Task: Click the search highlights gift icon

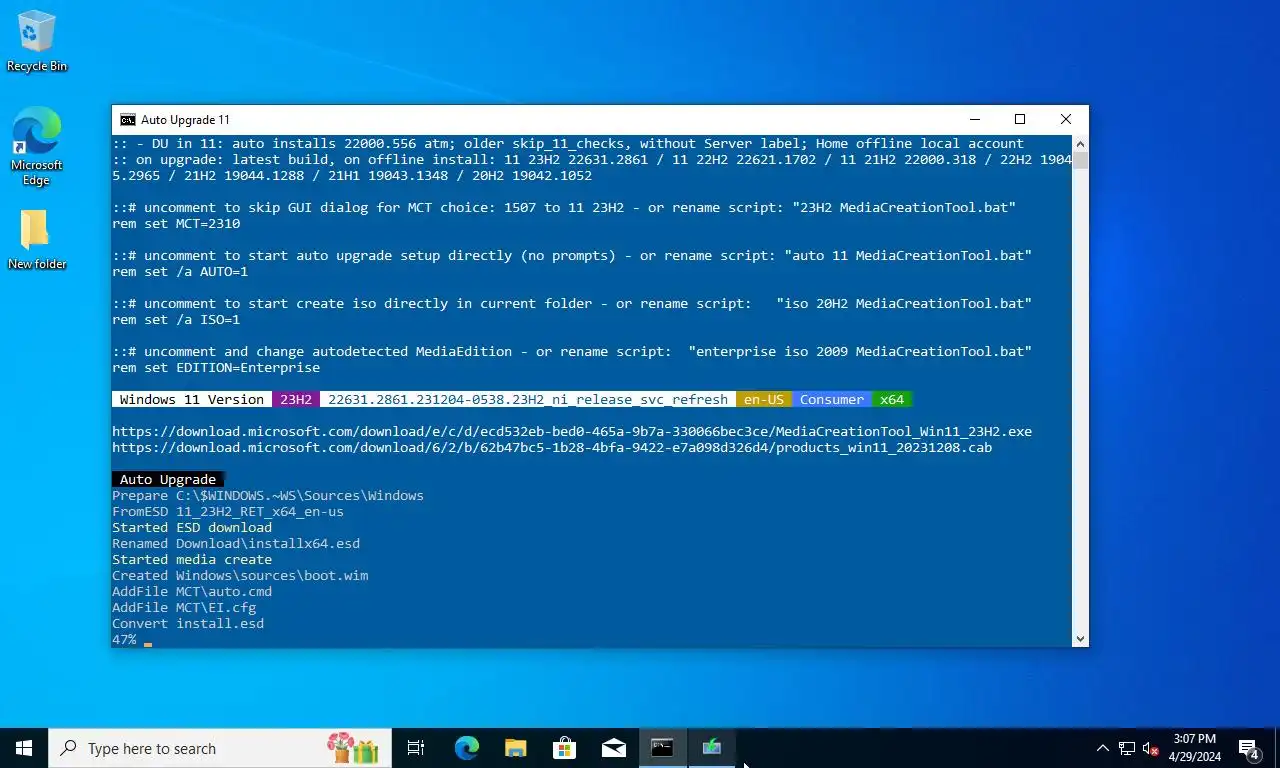Action: (352, 748)
